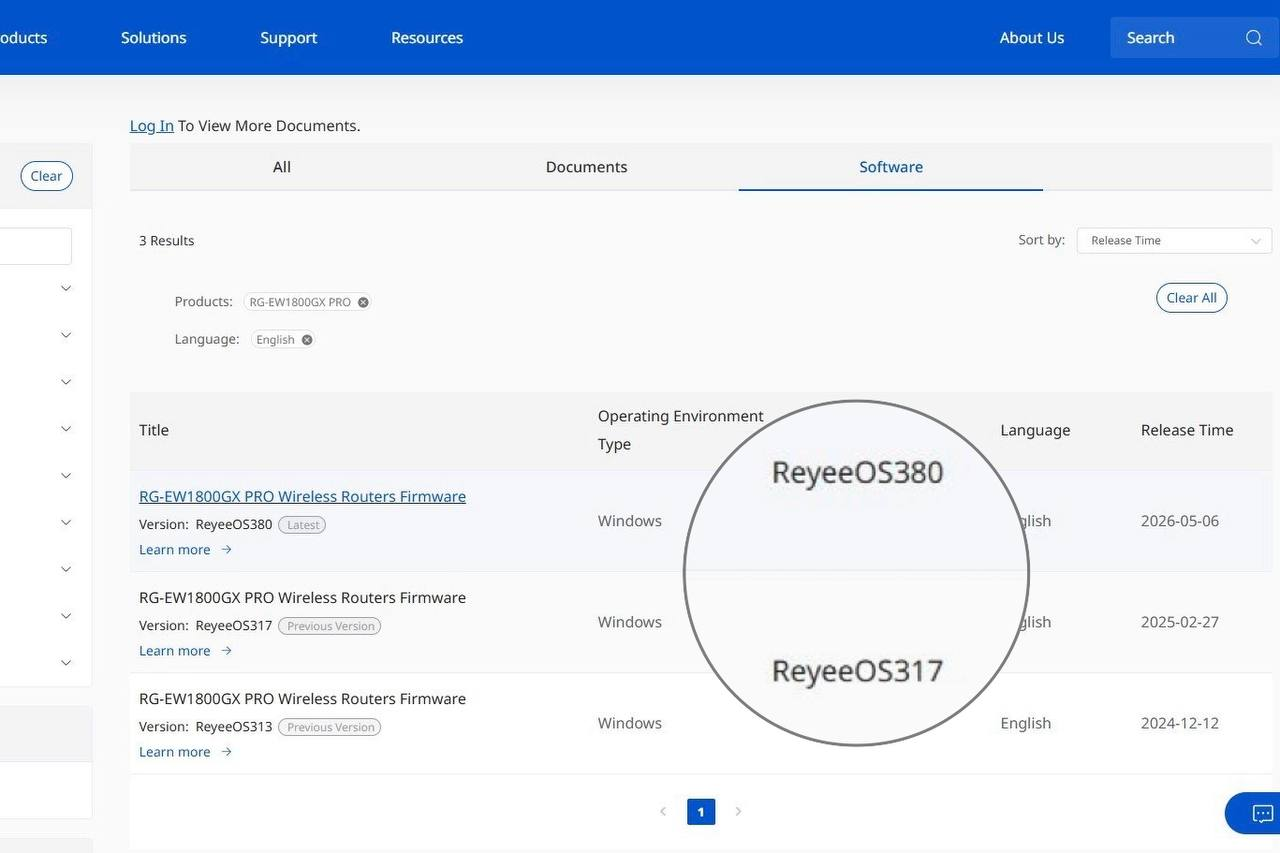Open the chat support icon
The image size is (1280, 853).
1262,813
